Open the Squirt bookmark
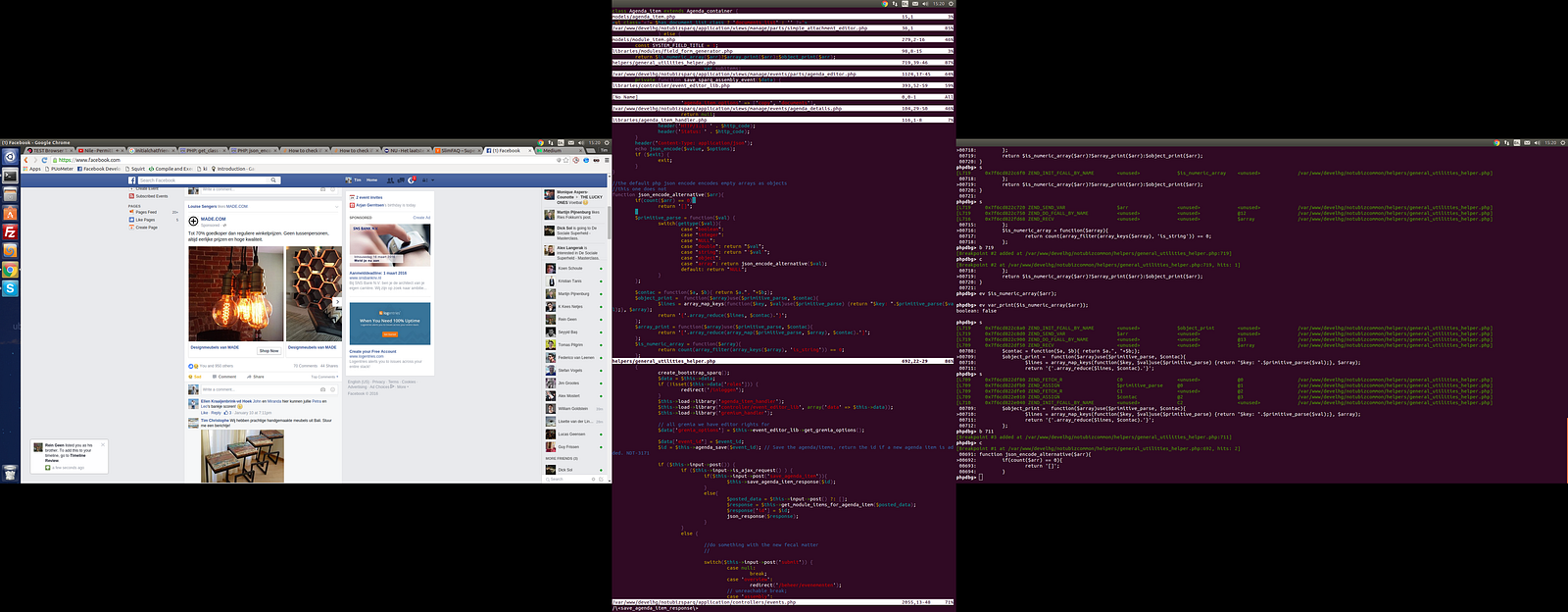1568x612 pixels. point(135,169)
